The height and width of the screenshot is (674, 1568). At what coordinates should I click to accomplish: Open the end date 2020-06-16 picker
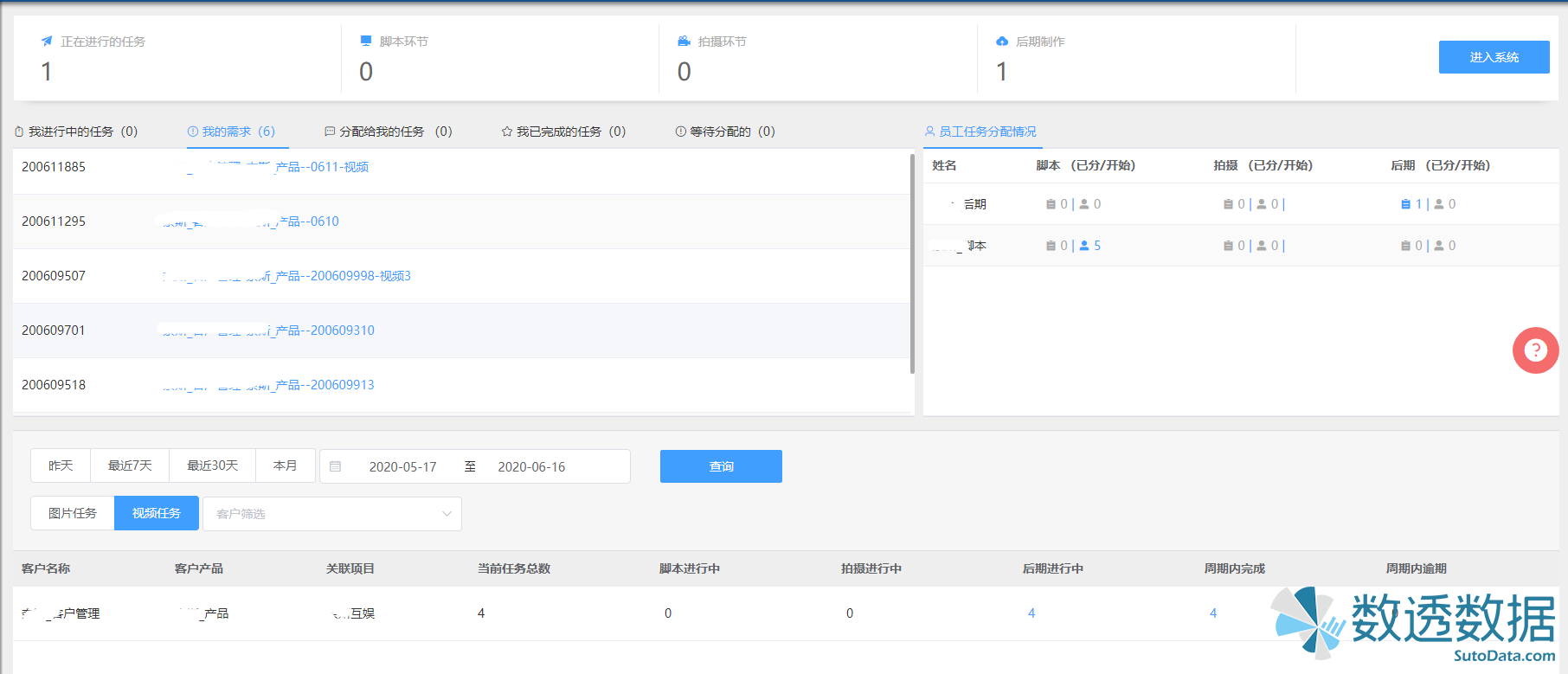point(531,466)
